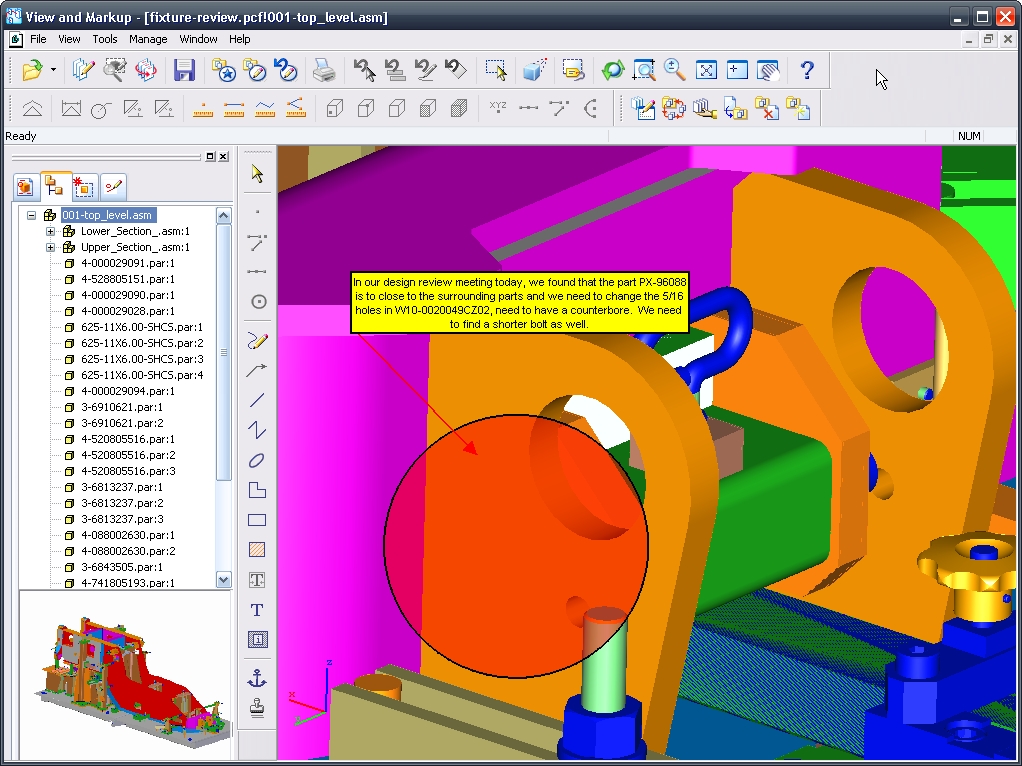Viewport: 1022px width, 766px height.
Task: Expand the Upper_Section_.asm:1 node
Action: pos(50,247)
